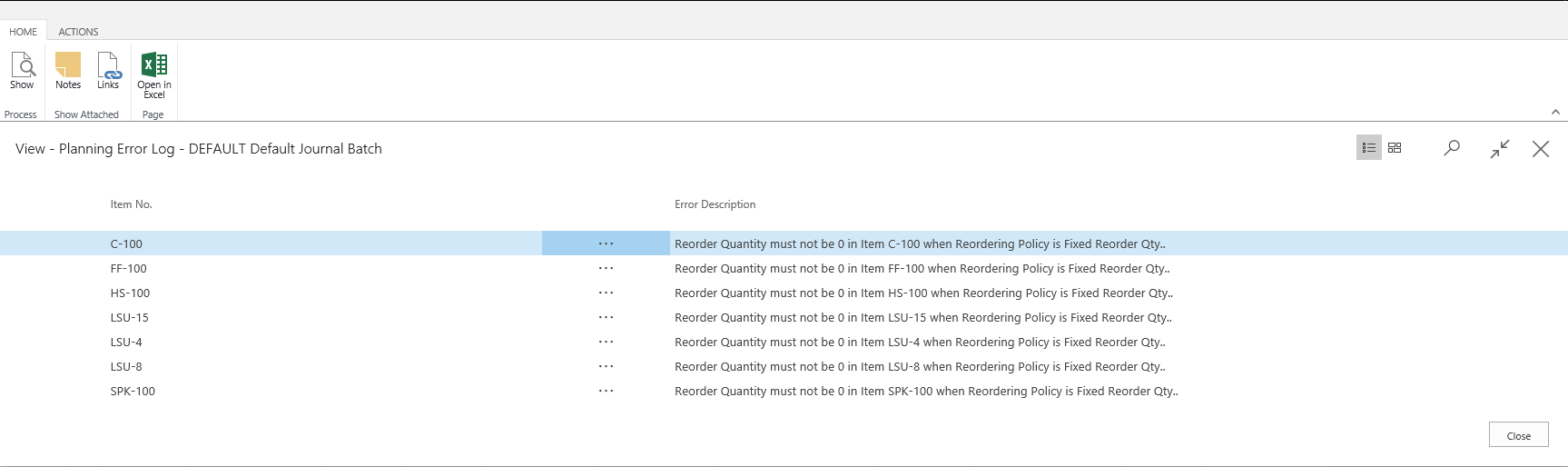Open the ellipsis menu for item LSU-15
The width and height of the screenshot is (1568, 467).
point(606,317)
